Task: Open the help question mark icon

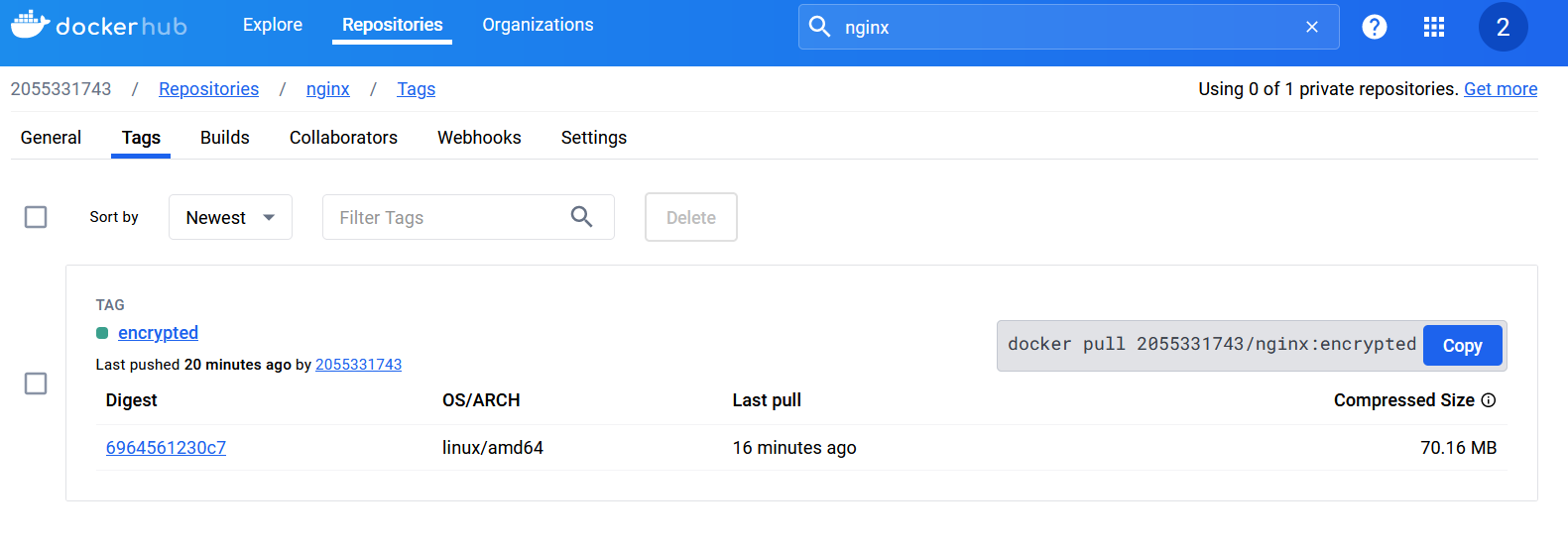Action: tap(1375, 27)
